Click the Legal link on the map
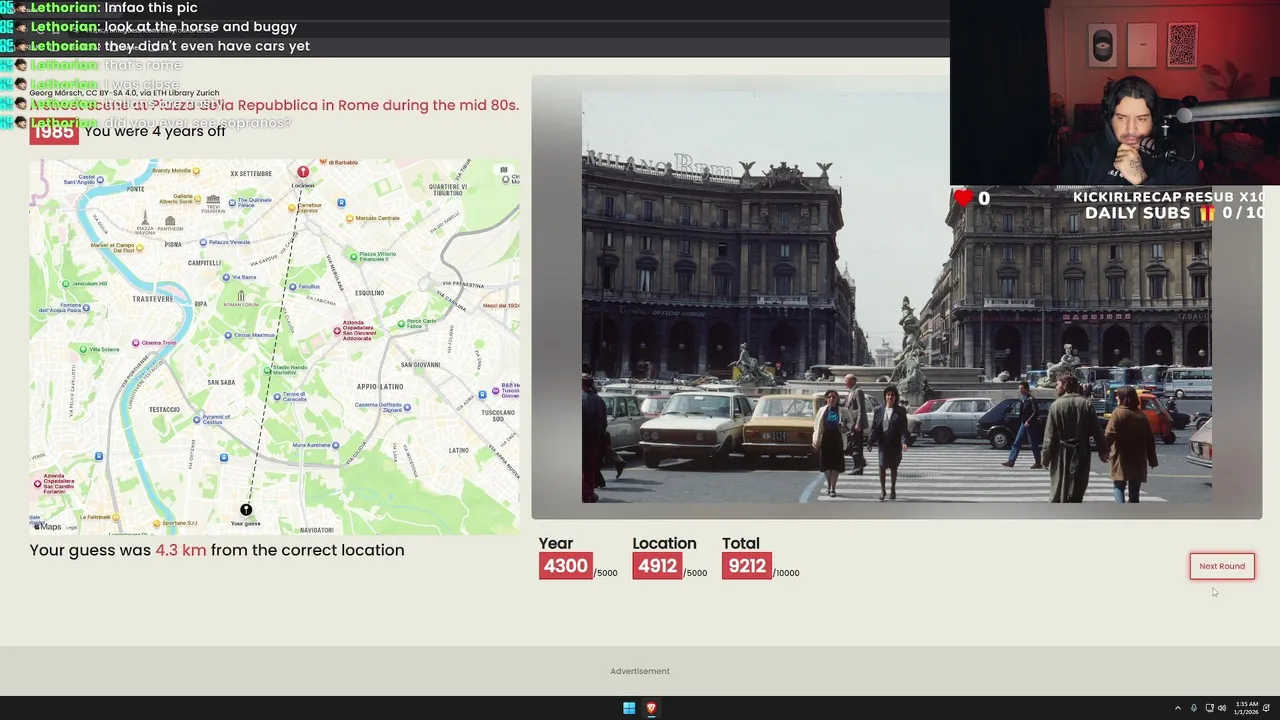The image size is (1280, 720). (x=71, y=527)
